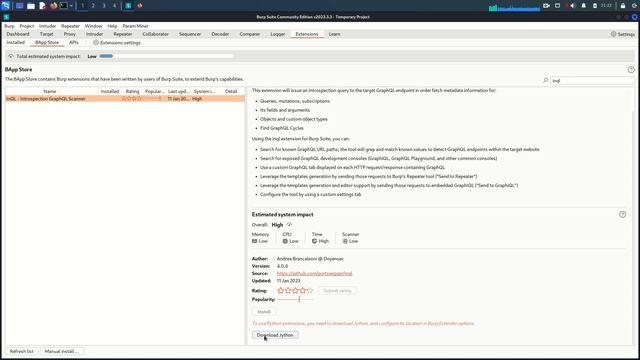Click the Memory impact icon
The height and width of the screenshot is (360, 640).
pos(254,241)
